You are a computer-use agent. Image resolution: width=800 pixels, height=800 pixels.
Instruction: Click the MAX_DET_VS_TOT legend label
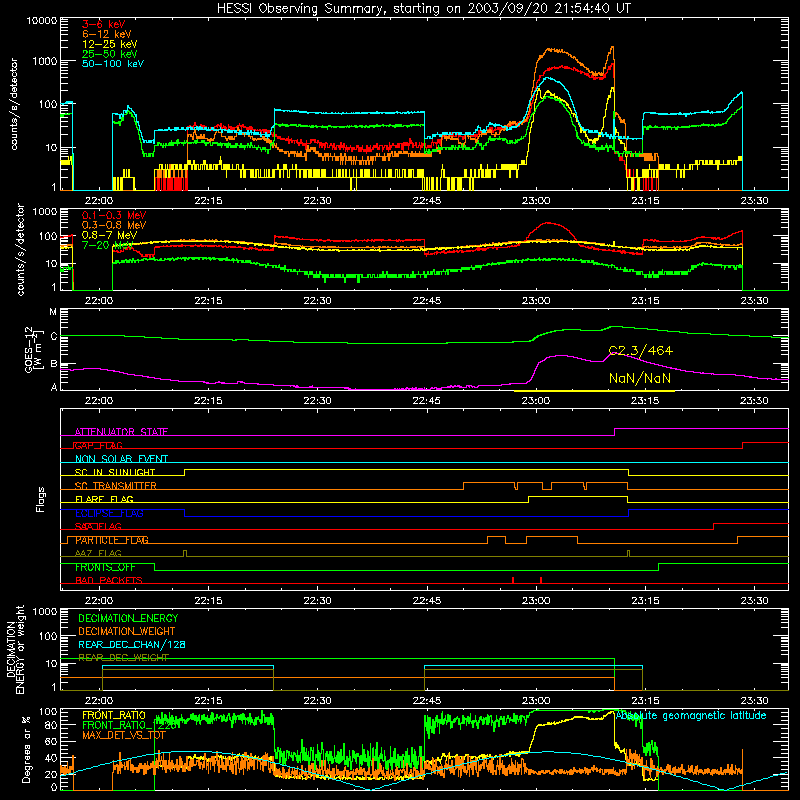124,735
